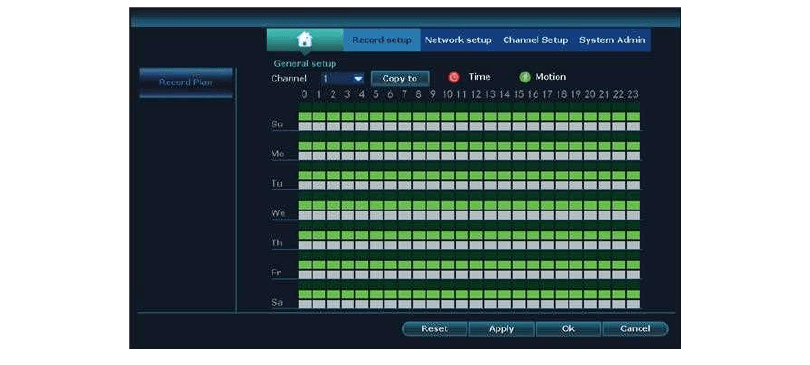Click the Fr day label
This screenshot has width=810, height=365.
click(x=276, y=273)
